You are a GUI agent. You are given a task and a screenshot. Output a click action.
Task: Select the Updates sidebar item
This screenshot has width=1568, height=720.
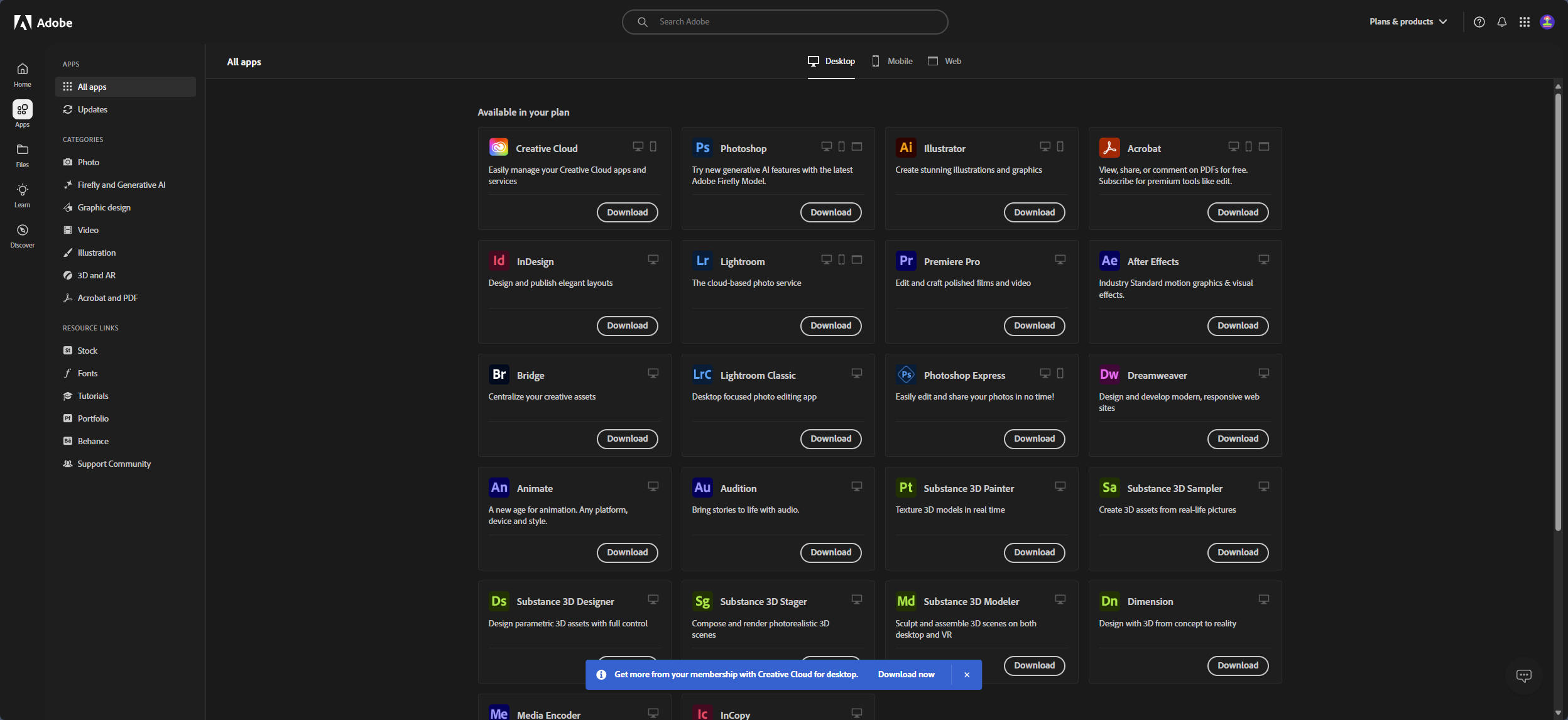[x=92, y=109]
